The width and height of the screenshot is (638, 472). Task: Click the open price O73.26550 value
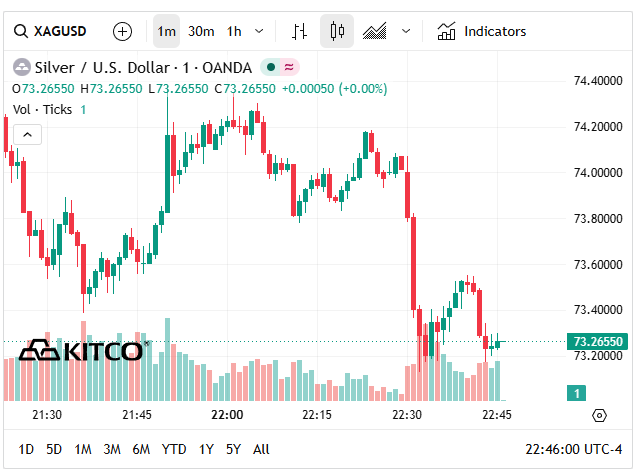tap(43, 89)
